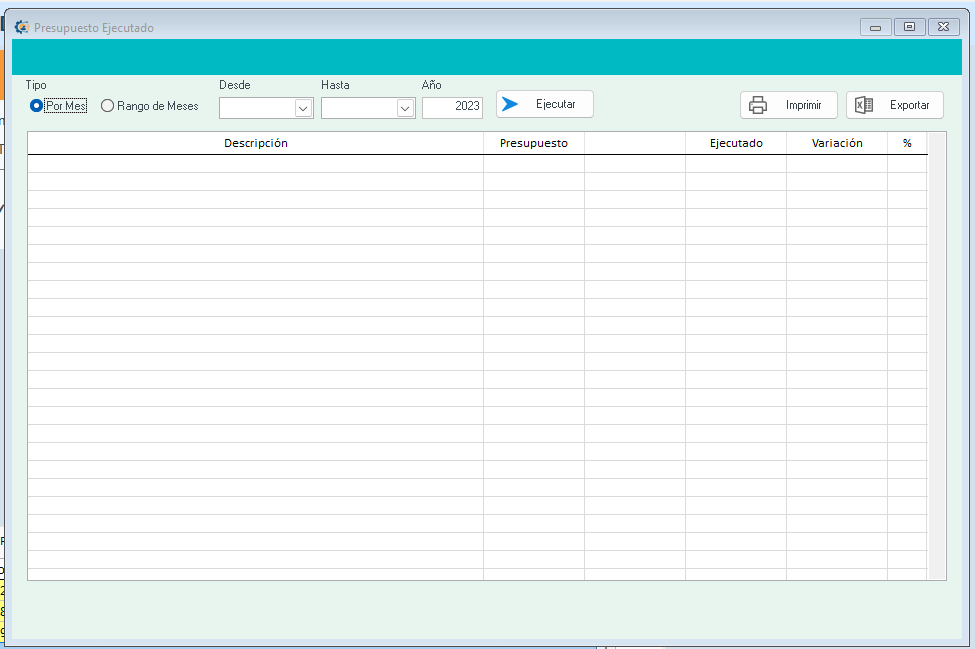Click the % column header

point(907,143)
